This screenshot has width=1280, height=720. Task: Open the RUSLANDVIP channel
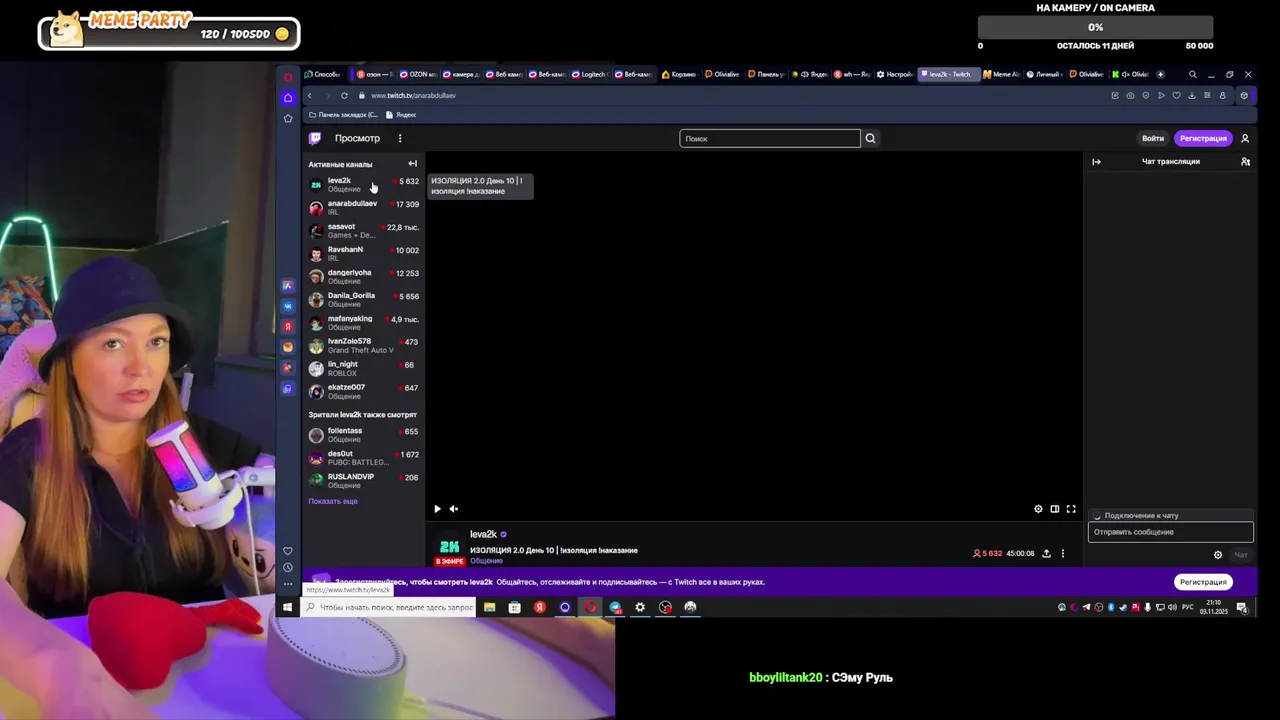363,481
